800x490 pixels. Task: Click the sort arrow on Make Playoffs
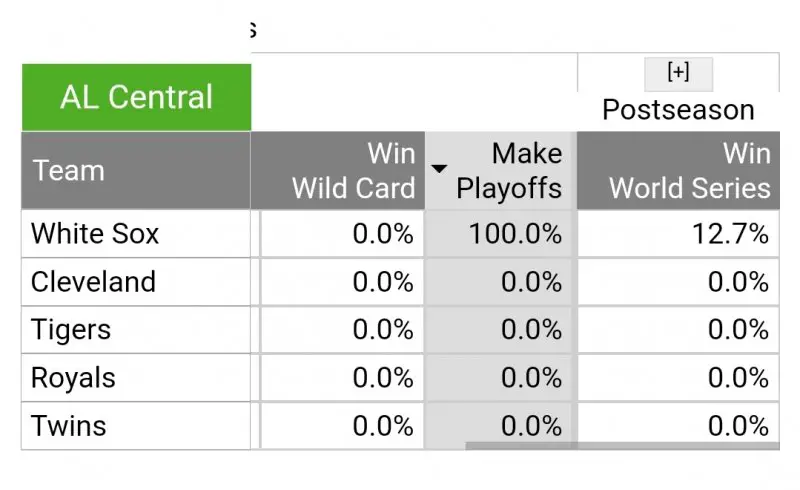(x=439, y=168)
